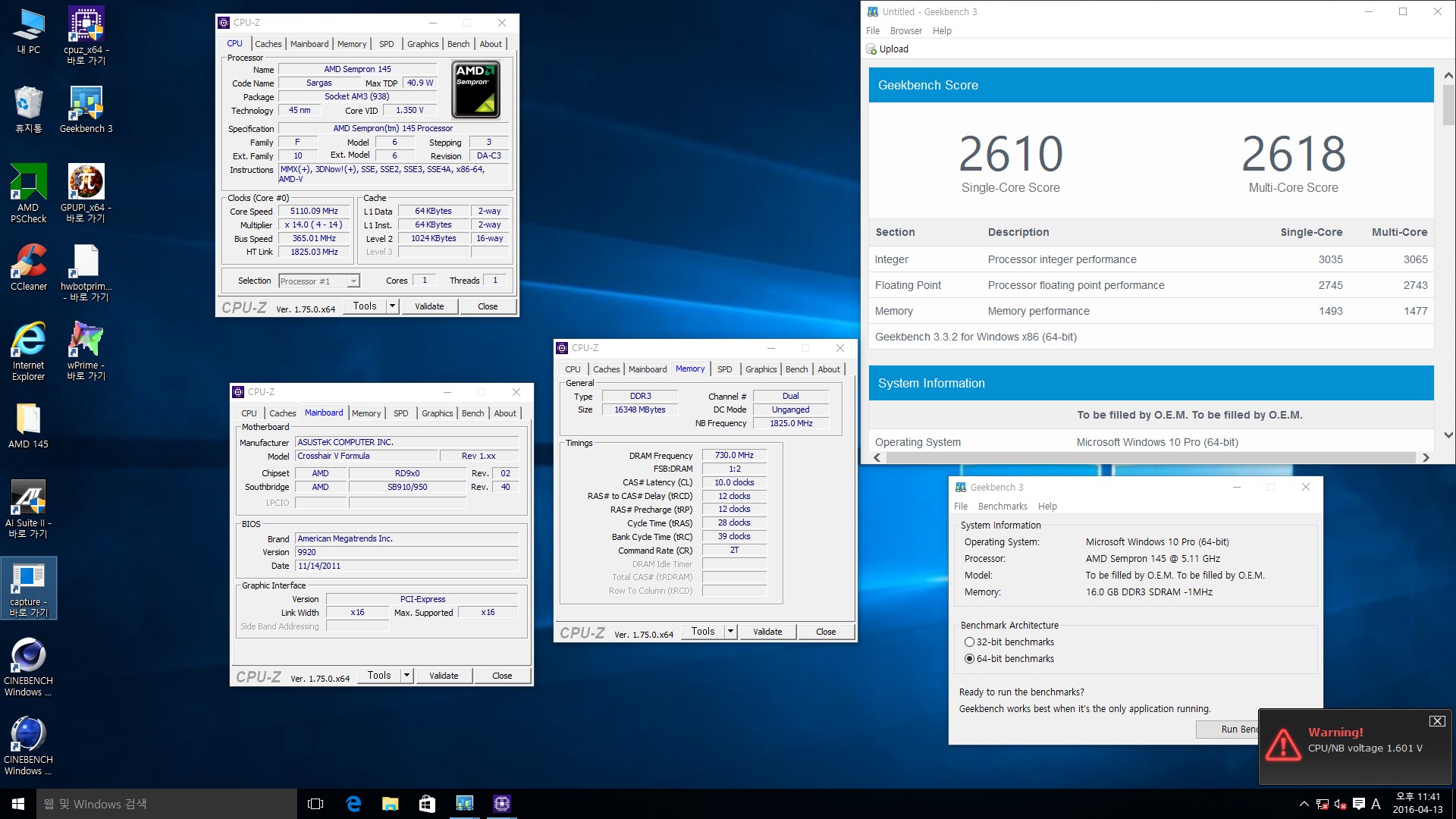This screenshot has width=1456, height=819.
Task: Launch the GPUPI_x64 shortcut icon
Action: click(x=86, y=193)
